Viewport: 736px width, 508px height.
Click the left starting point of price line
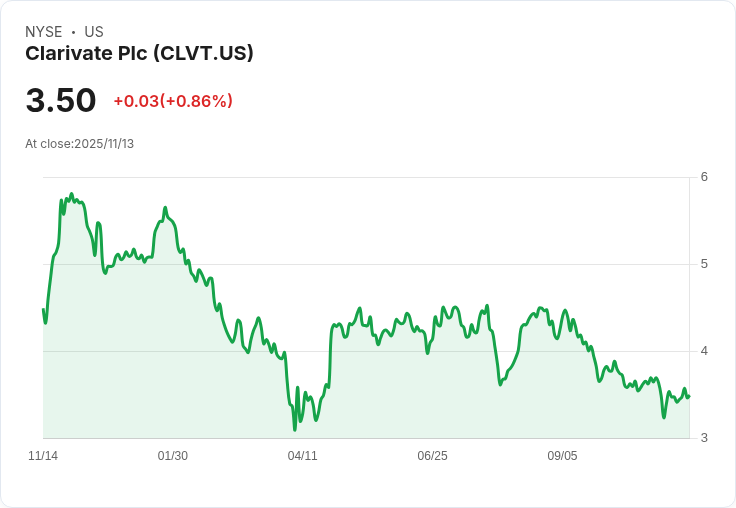pyautogui.click(x=44, y=310)
